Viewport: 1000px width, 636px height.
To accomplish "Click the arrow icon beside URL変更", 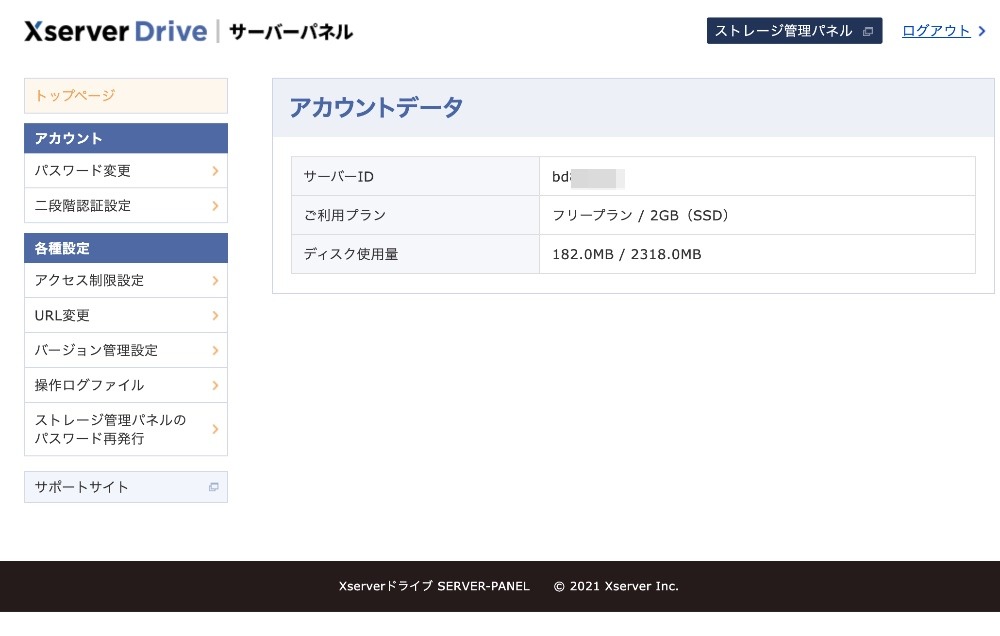I will click(214, 315).
